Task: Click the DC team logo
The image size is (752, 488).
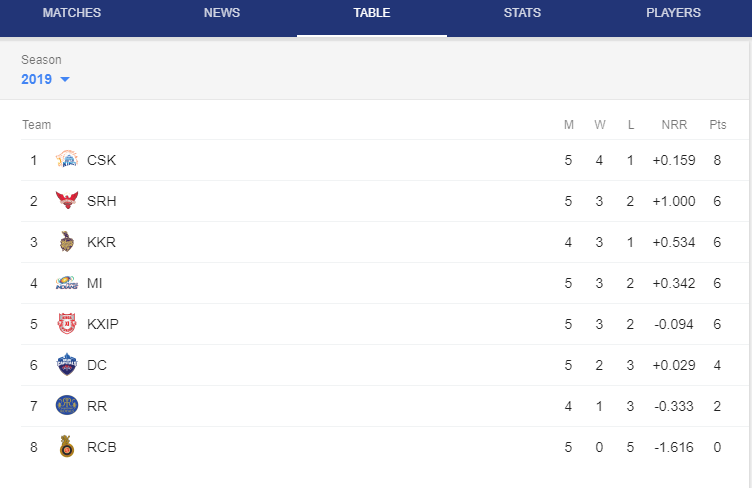Action: [x=67, y=365]
